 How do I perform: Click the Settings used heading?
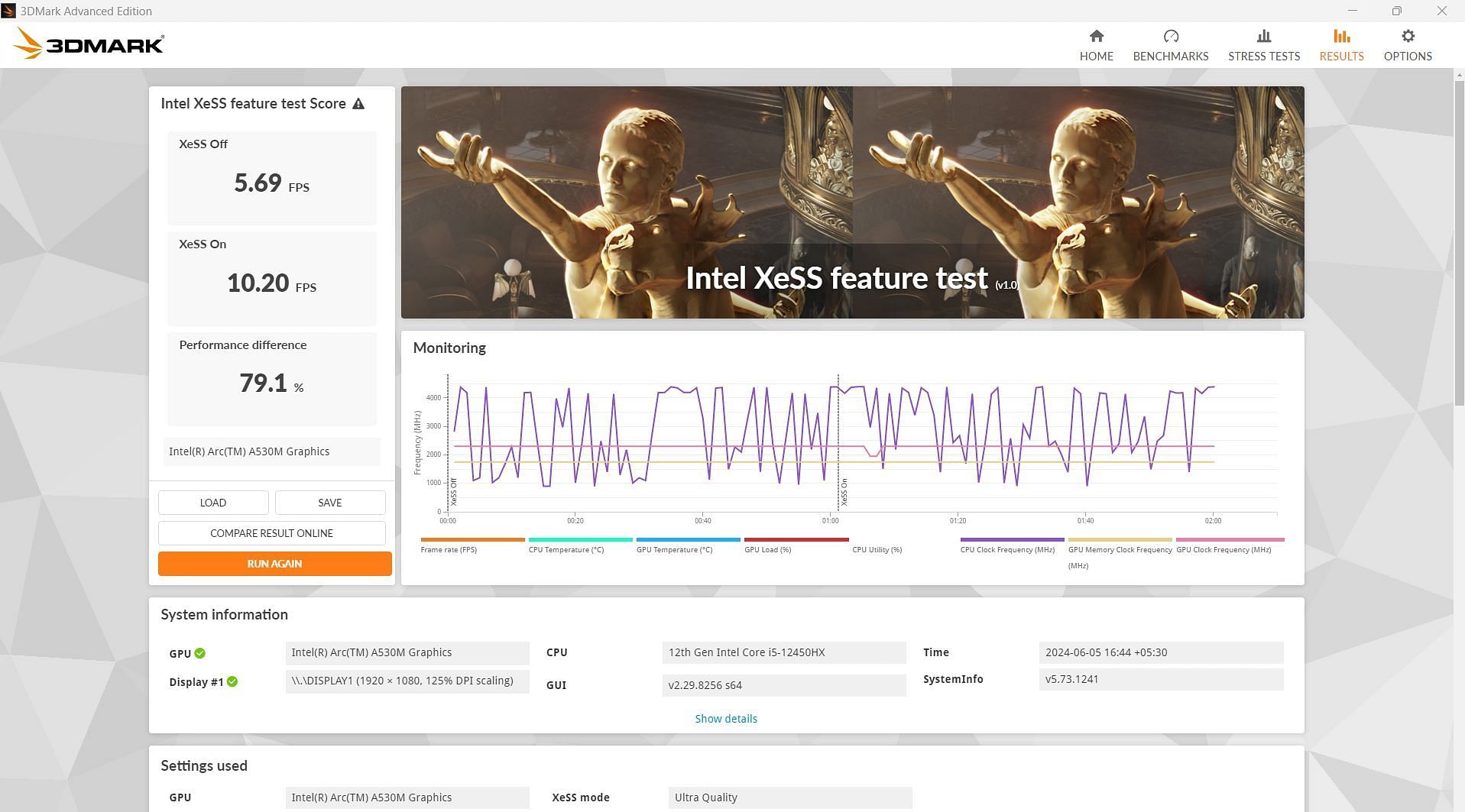click(x=204, y=766)
